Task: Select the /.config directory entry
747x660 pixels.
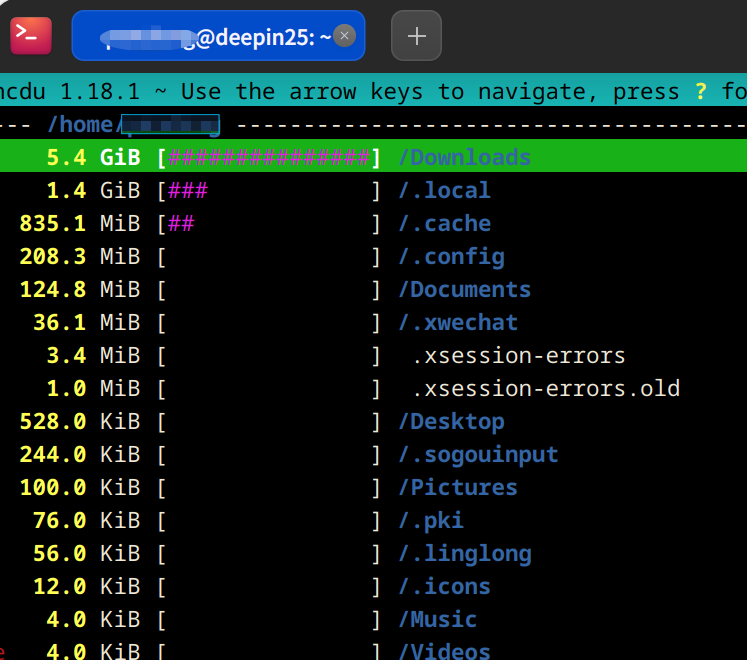Action: (x=451, y=257)
